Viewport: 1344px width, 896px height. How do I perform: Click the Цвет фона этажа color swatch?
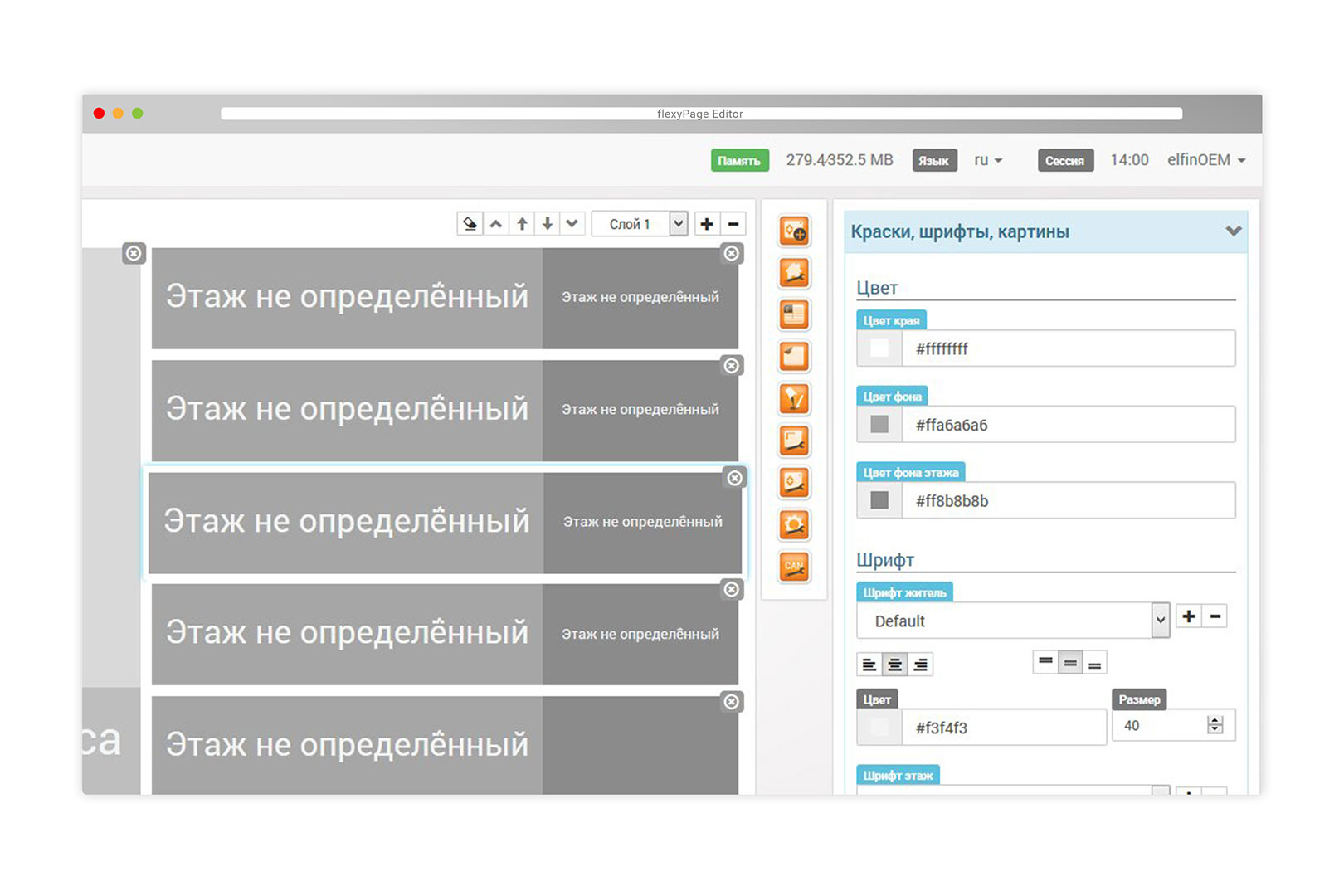879,500
